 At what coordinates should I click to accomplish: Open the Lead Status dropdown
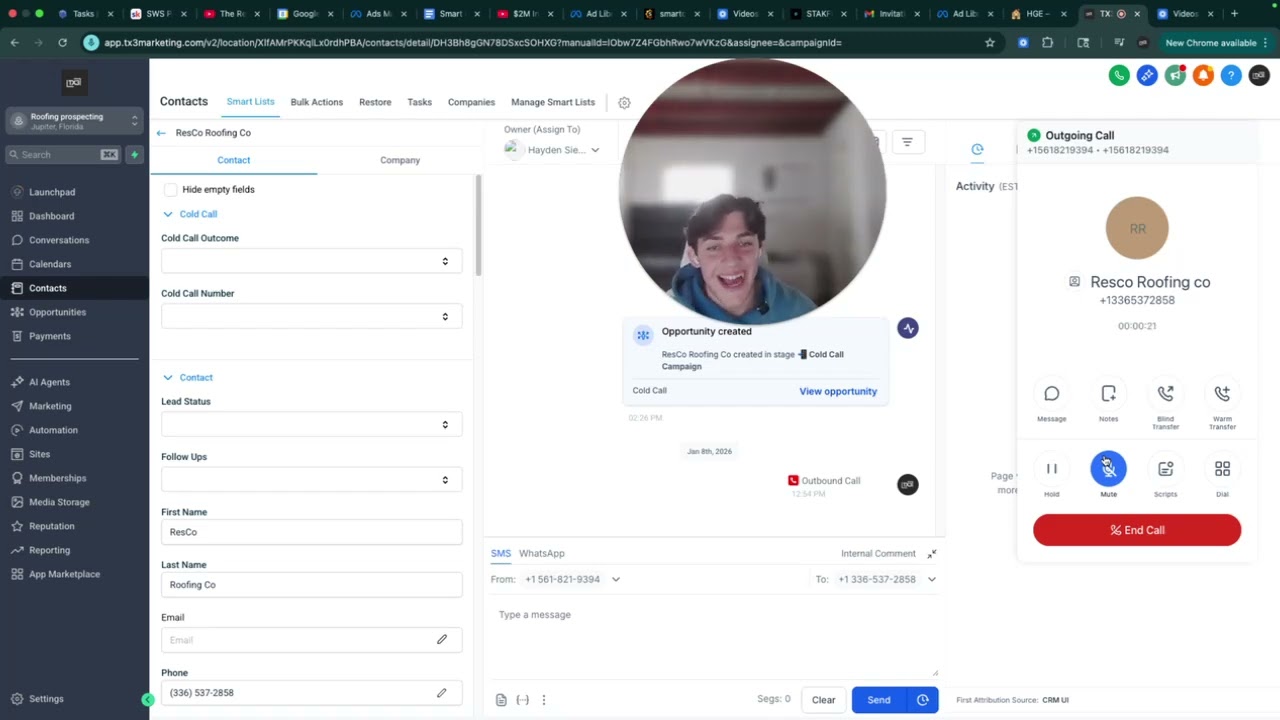click(312, 424)
